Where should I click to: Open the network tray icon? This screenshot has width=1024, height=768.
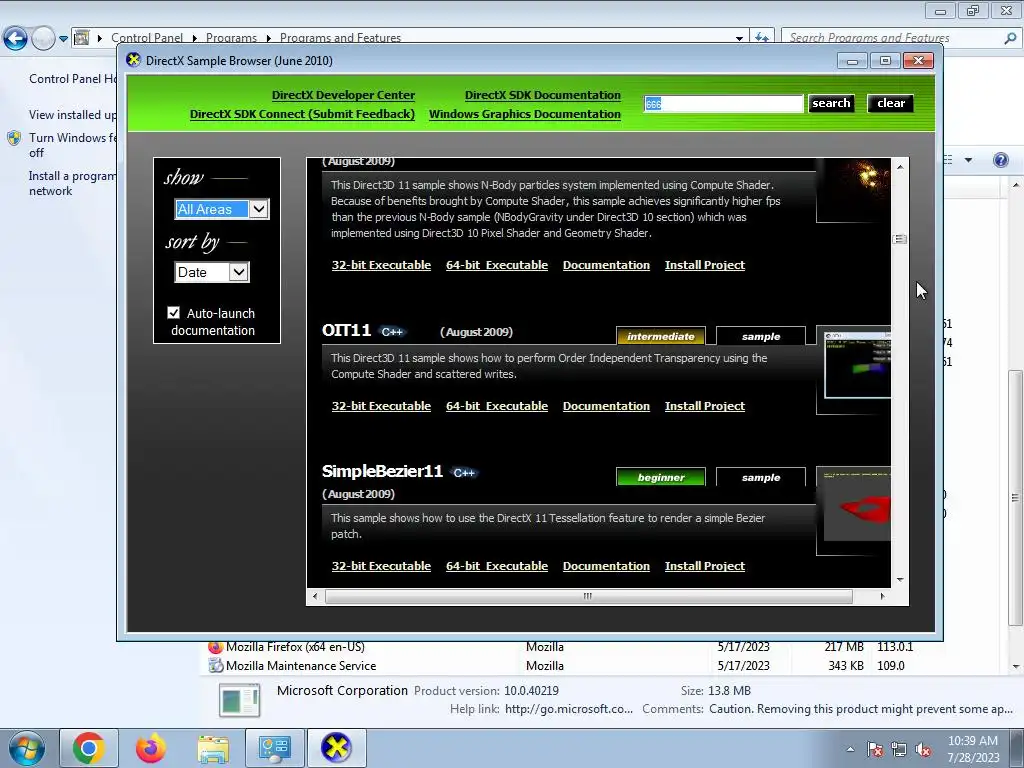[x=899, y=749]
